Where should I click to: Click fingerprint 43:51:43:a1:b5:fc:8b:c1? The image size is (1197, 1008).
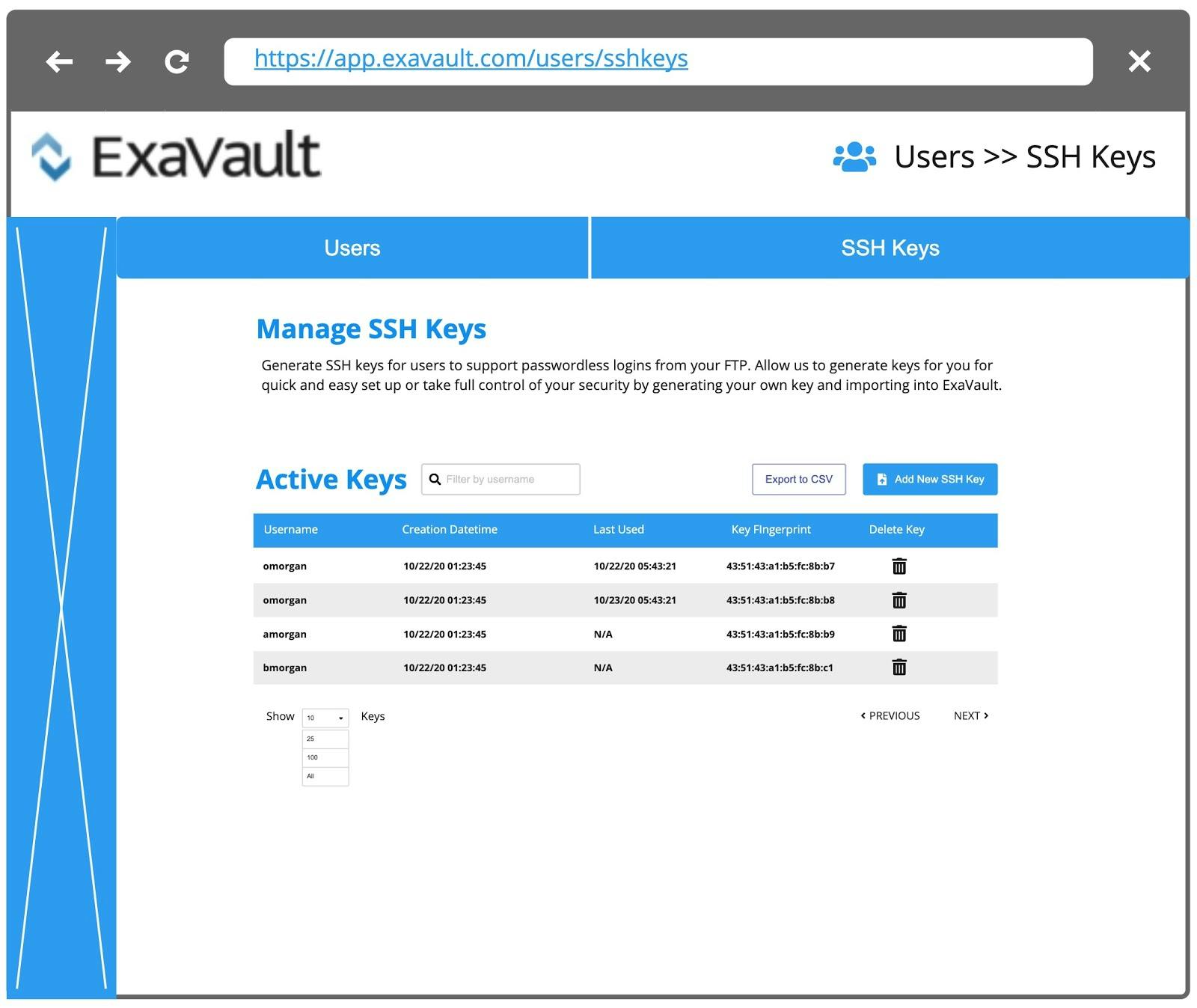point(780,668)
